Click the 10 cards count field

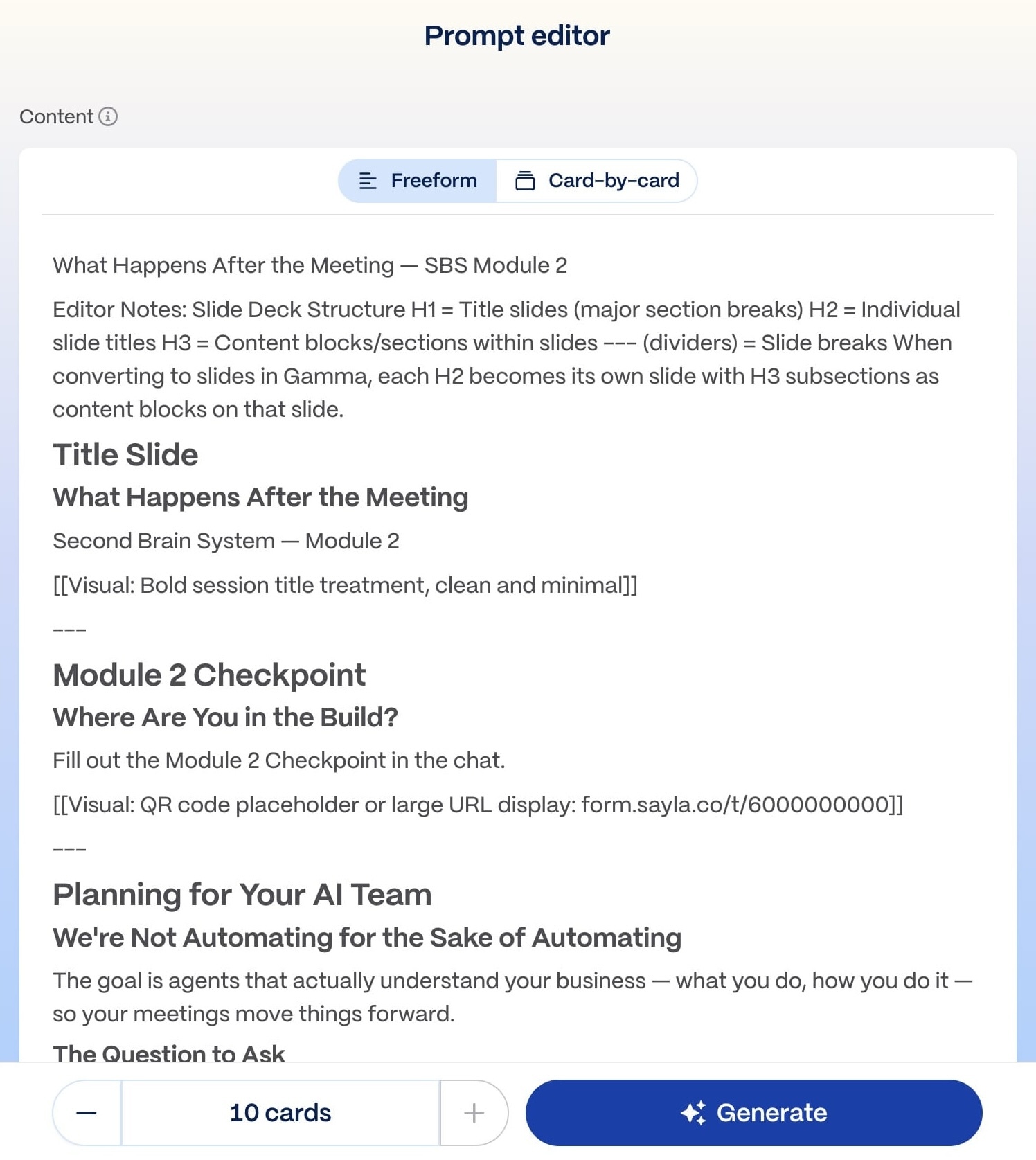click(280, 1112)
